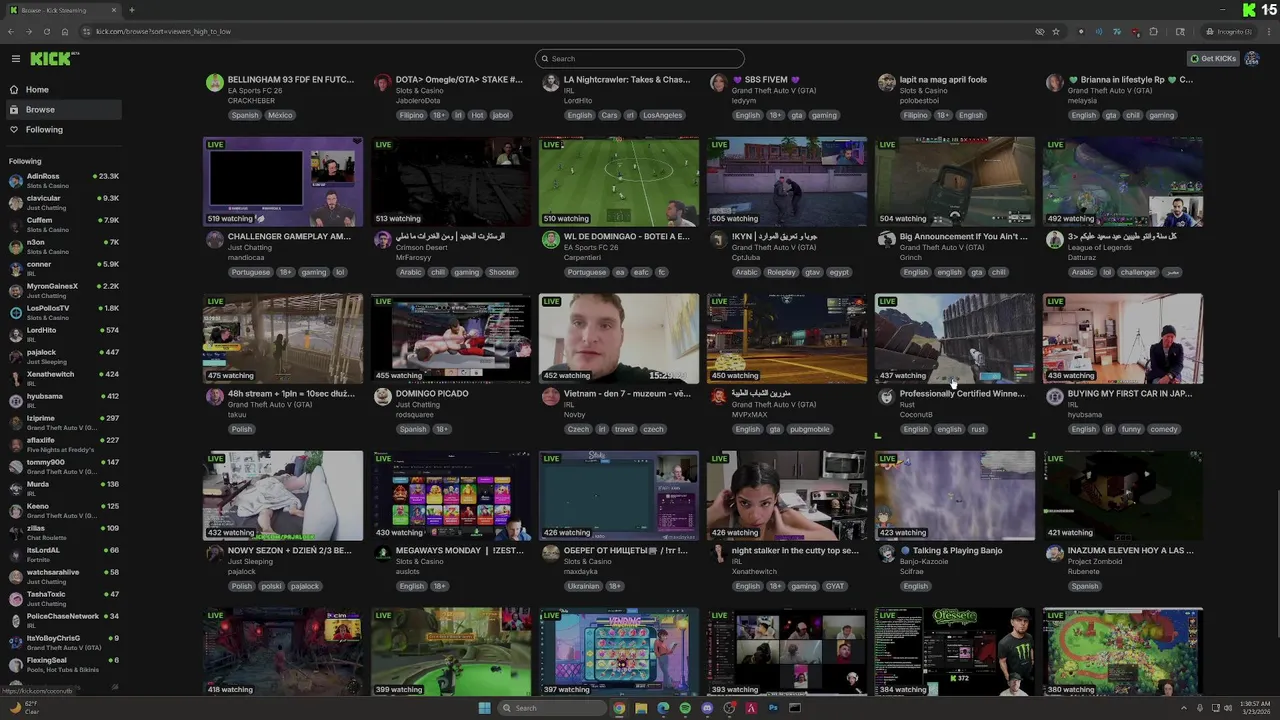Click the Datturaz streamer avatar
1280x720 pixels.
1055,240
